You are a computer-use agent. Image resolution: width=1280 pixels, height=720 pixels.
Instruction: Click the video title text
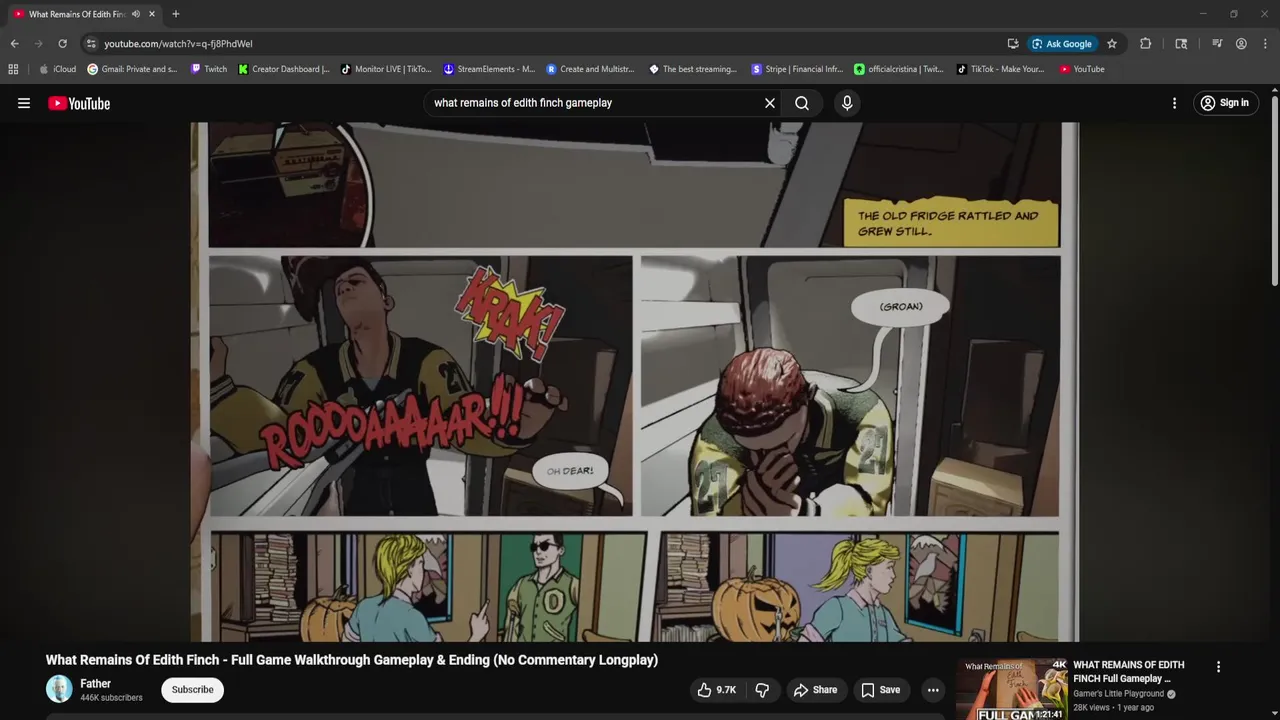pyautogui.click(x=352, y=660)
